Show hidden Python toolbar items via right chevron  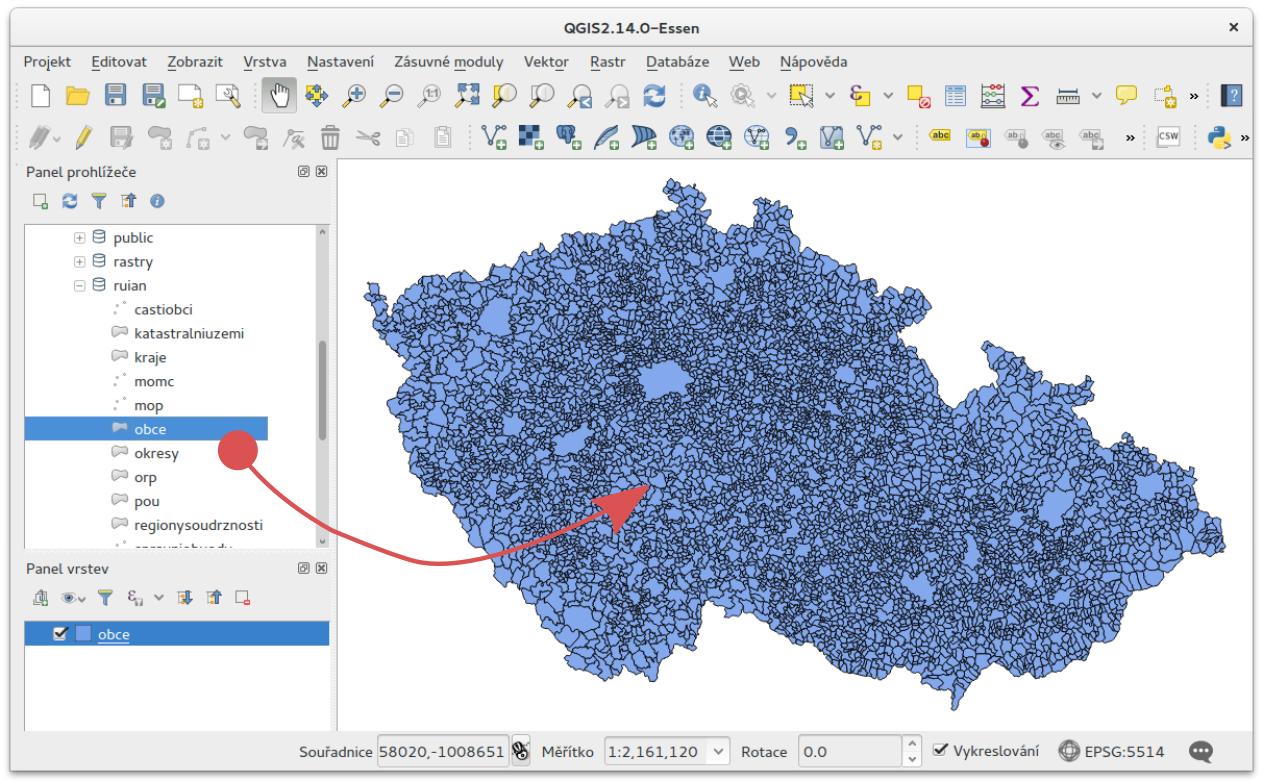(x=1245, y=137)
